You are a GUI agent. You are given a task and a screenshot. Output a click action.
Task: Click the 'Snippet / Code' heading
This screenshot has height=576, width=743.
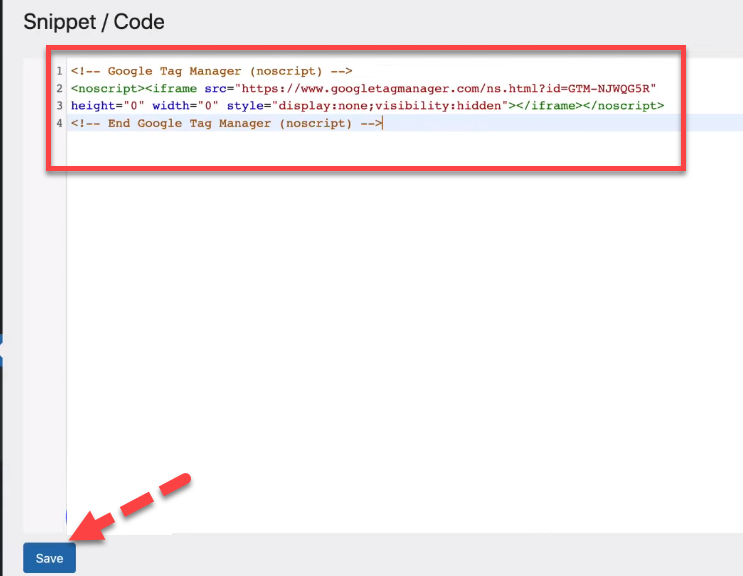pos(94,22)
